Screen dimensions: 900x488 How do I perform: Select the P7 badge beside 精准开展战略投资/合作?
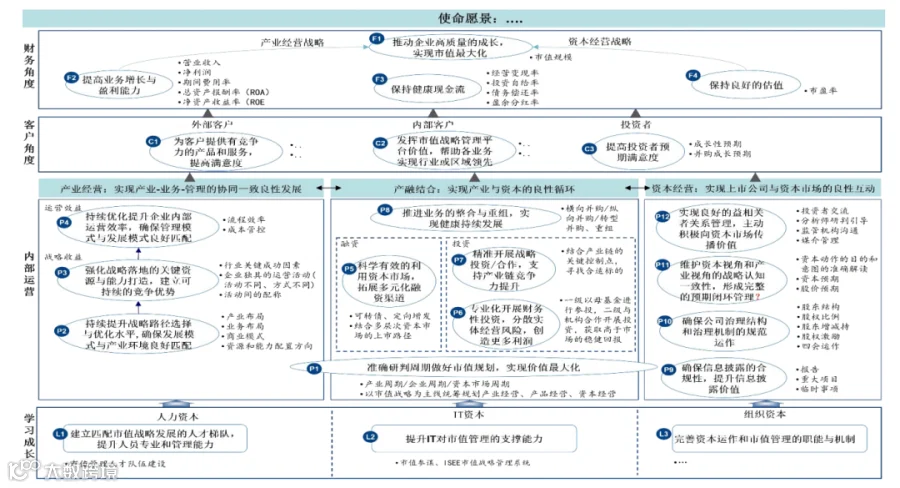[459, 260]
